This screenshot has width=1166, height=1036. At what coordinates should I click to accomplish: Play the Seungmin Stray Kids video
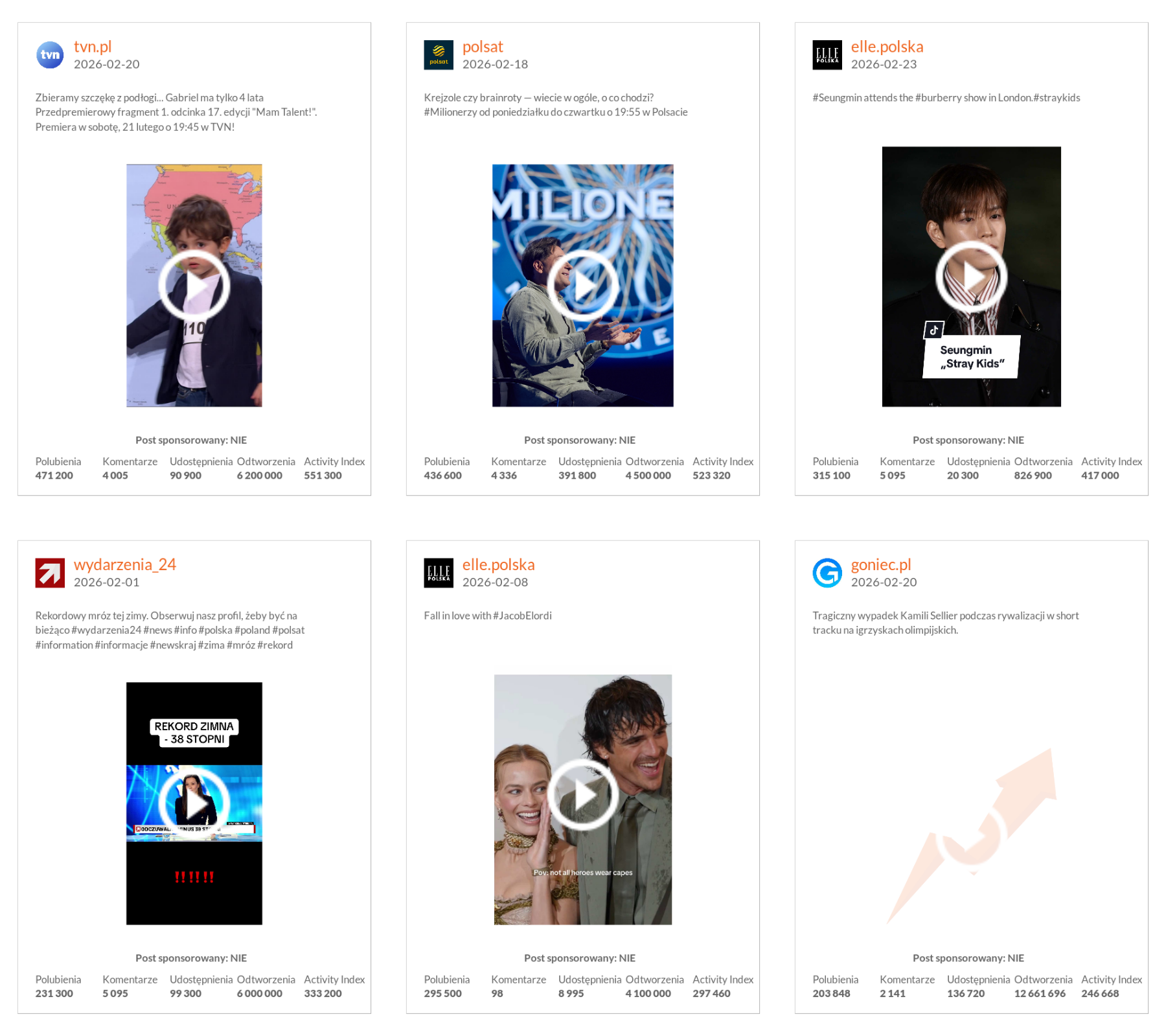pos(972,277)
